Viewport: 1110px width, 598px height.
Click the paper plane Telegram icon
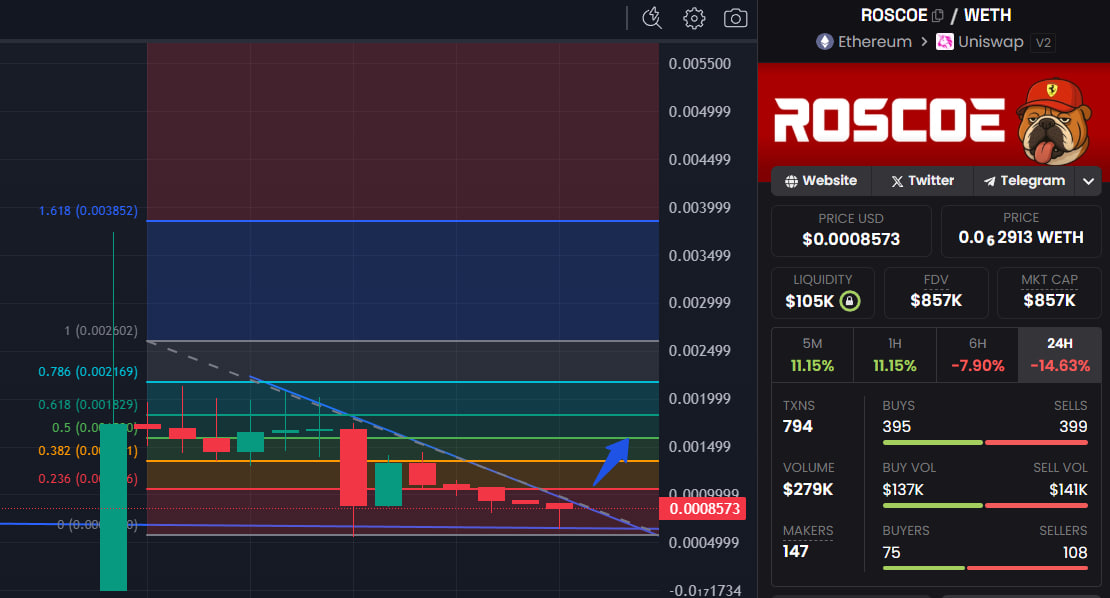pos(989,181)
